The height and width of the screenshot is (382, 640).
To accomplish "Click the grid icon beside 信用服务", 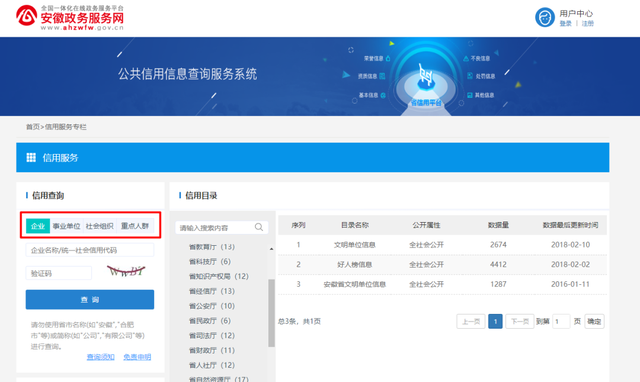I will 31,158.
